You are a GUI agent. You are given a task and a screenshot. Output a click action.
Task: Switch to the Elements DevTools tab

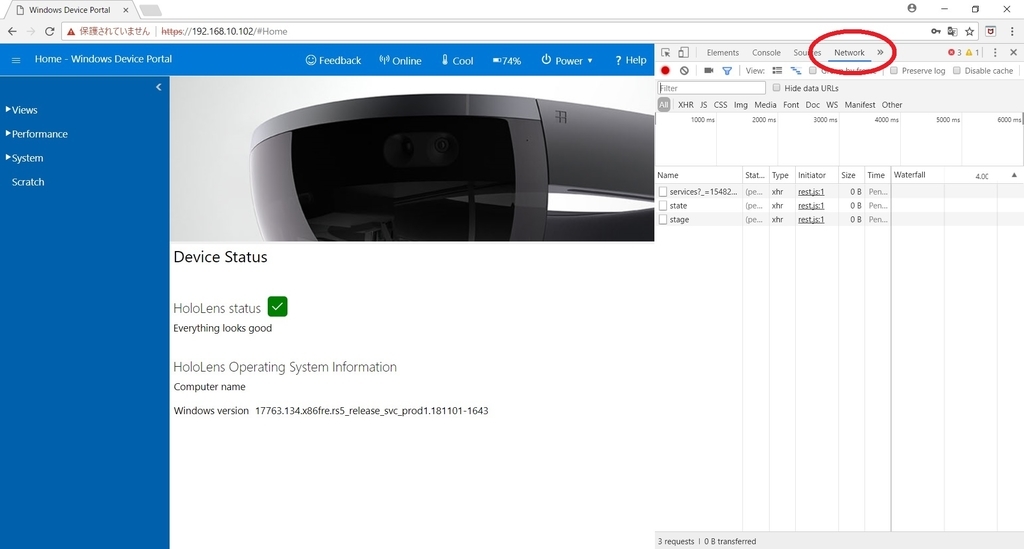tap(722, 53)
